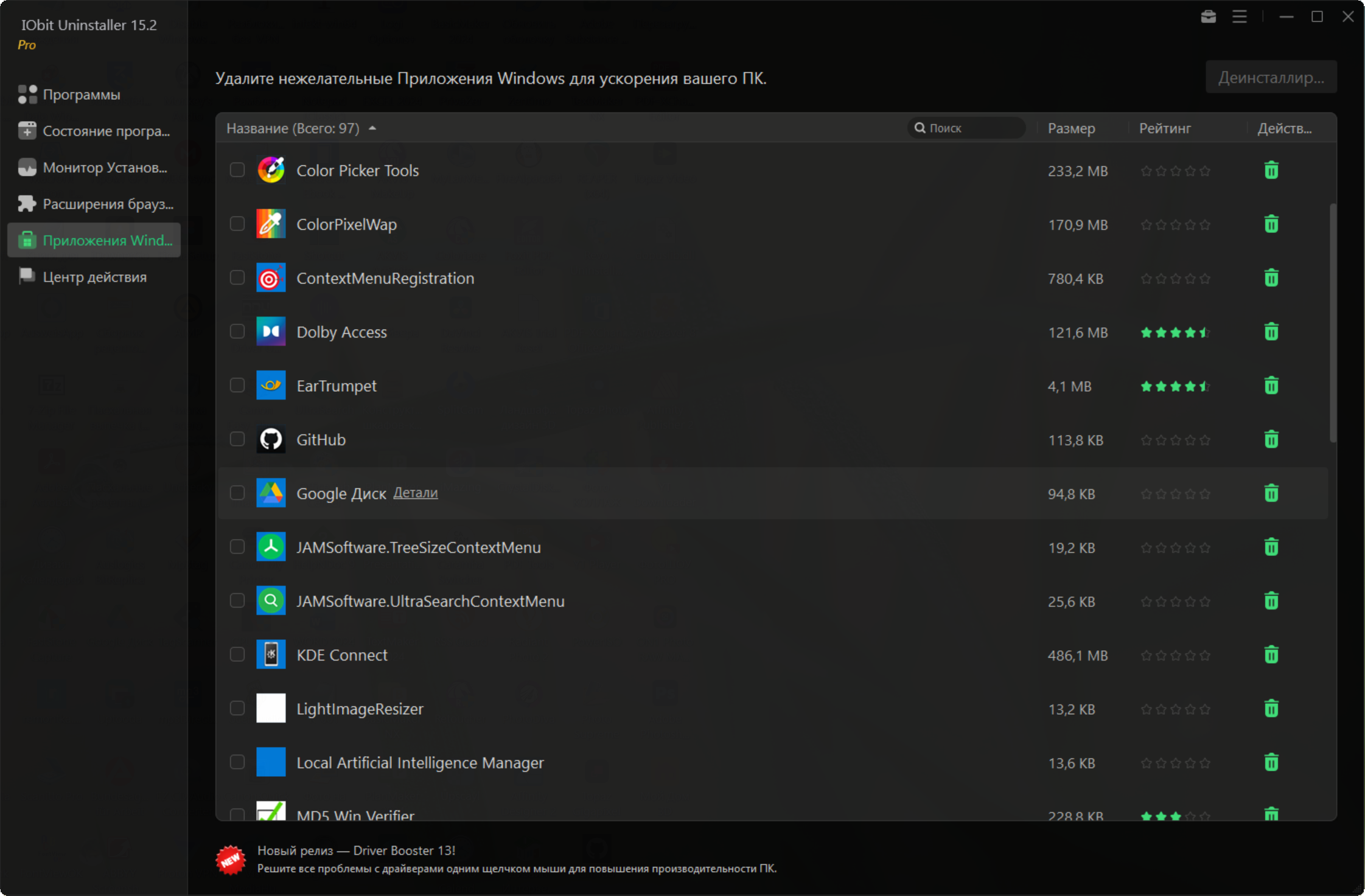
Task: Open Детали link for Google Диск
Action: point(415,493)
